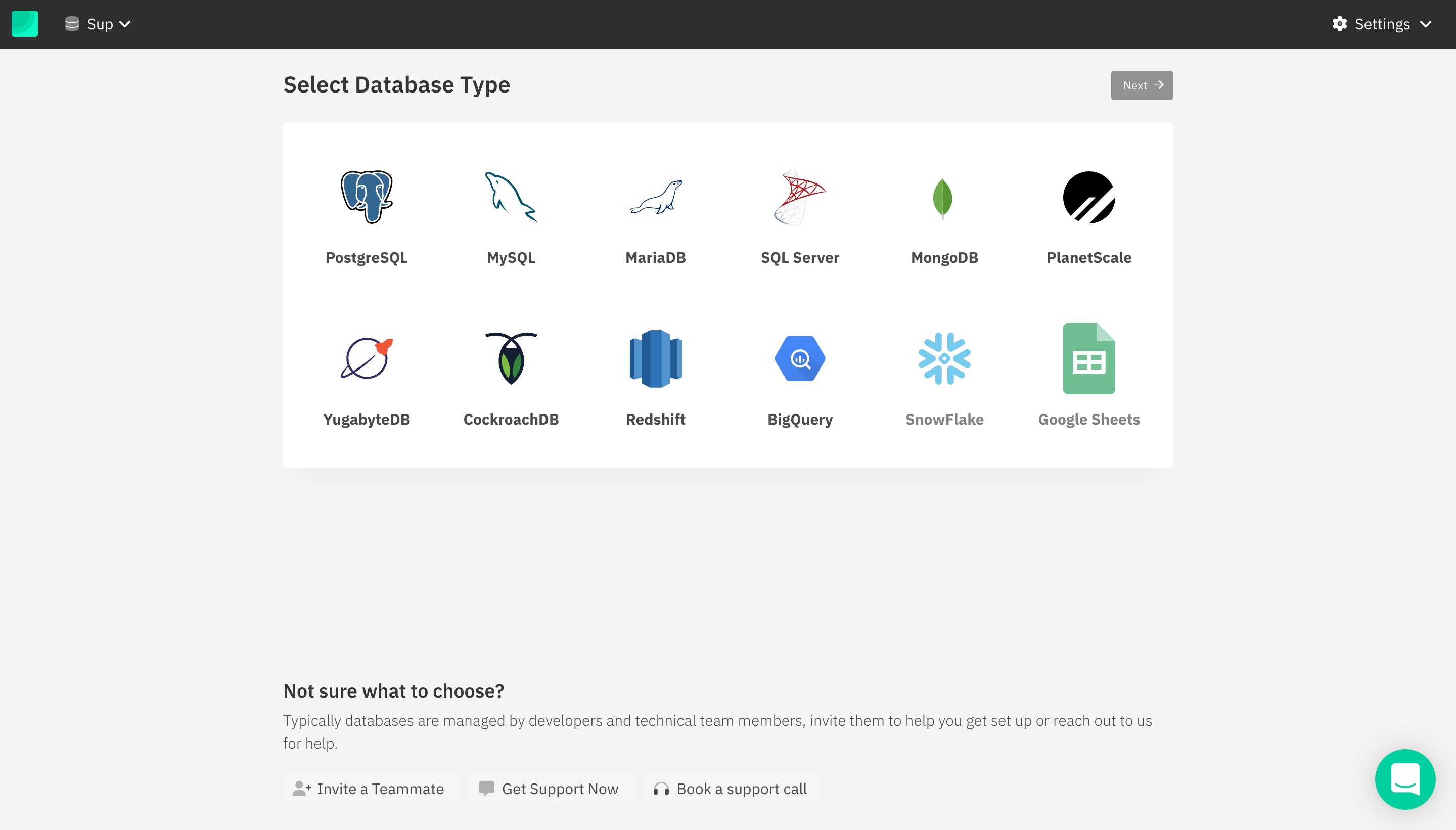Click the CockroachDB label

coord(511,420)
